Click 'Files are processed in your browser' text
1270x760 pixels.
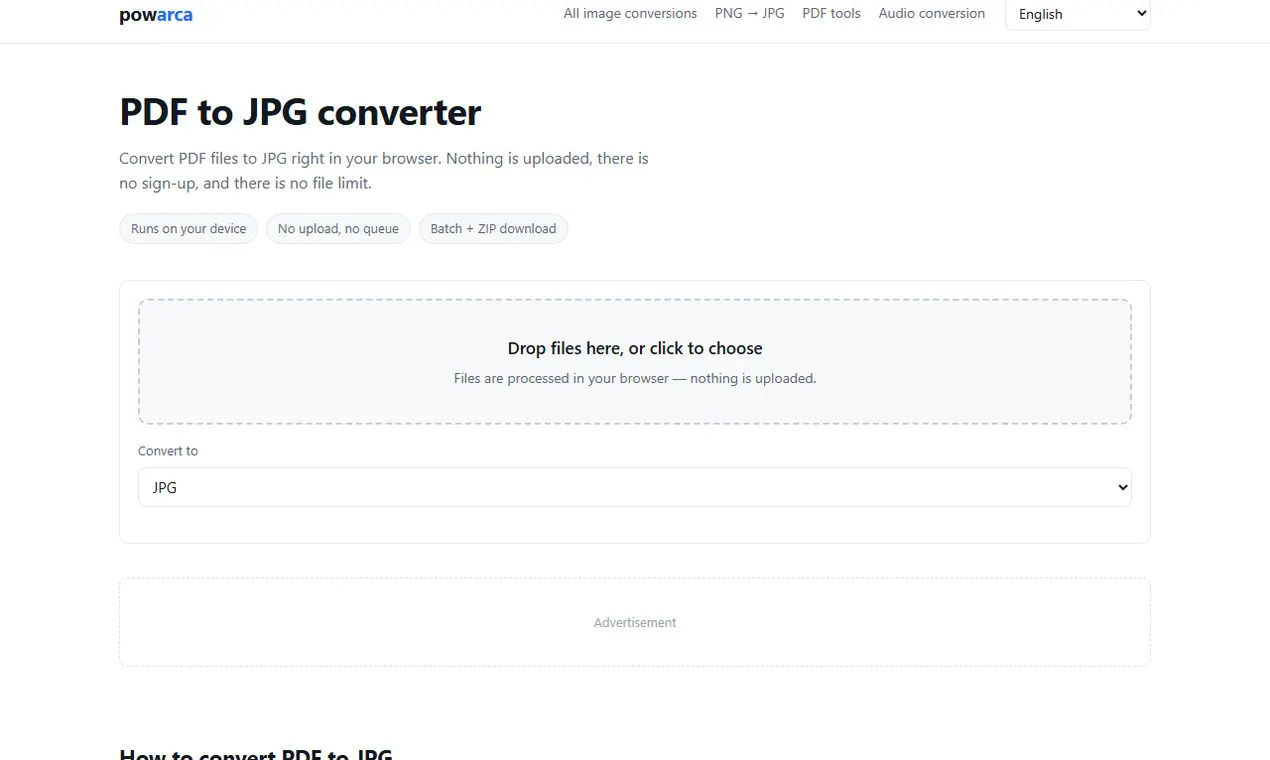(x=635, y=379)
